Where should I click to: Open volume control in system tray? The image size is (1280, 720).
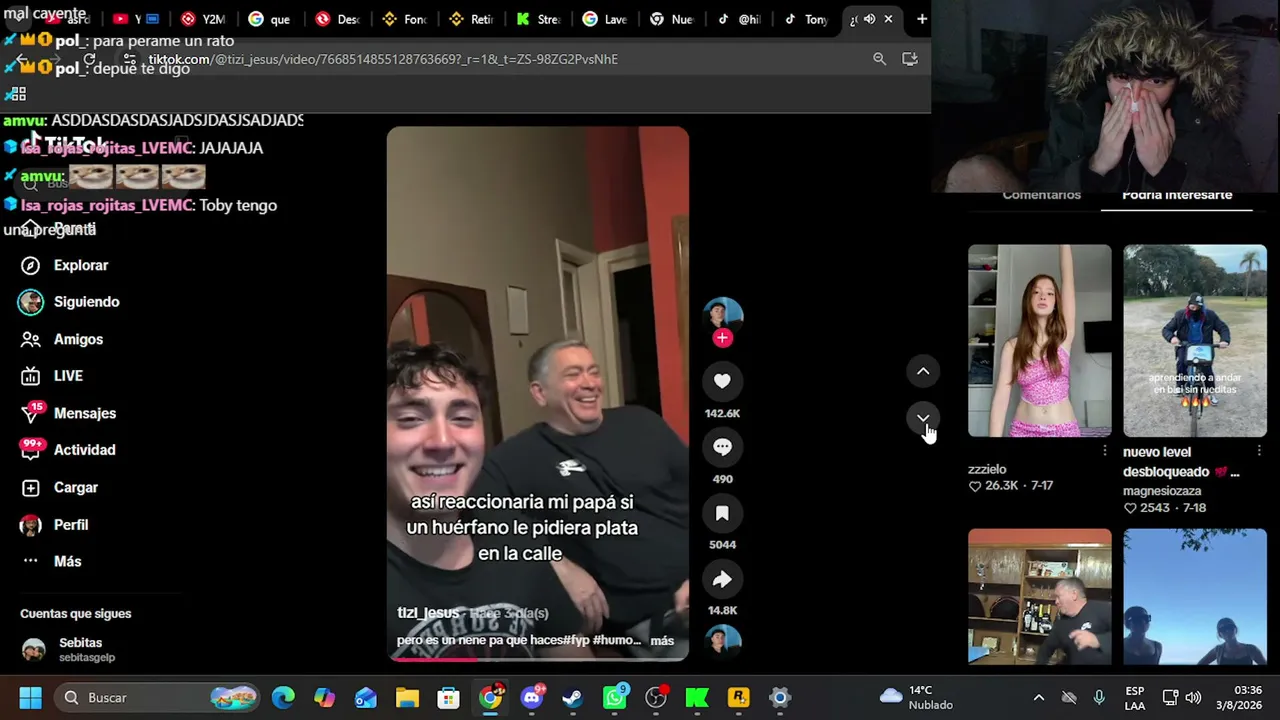point(1193,697)
